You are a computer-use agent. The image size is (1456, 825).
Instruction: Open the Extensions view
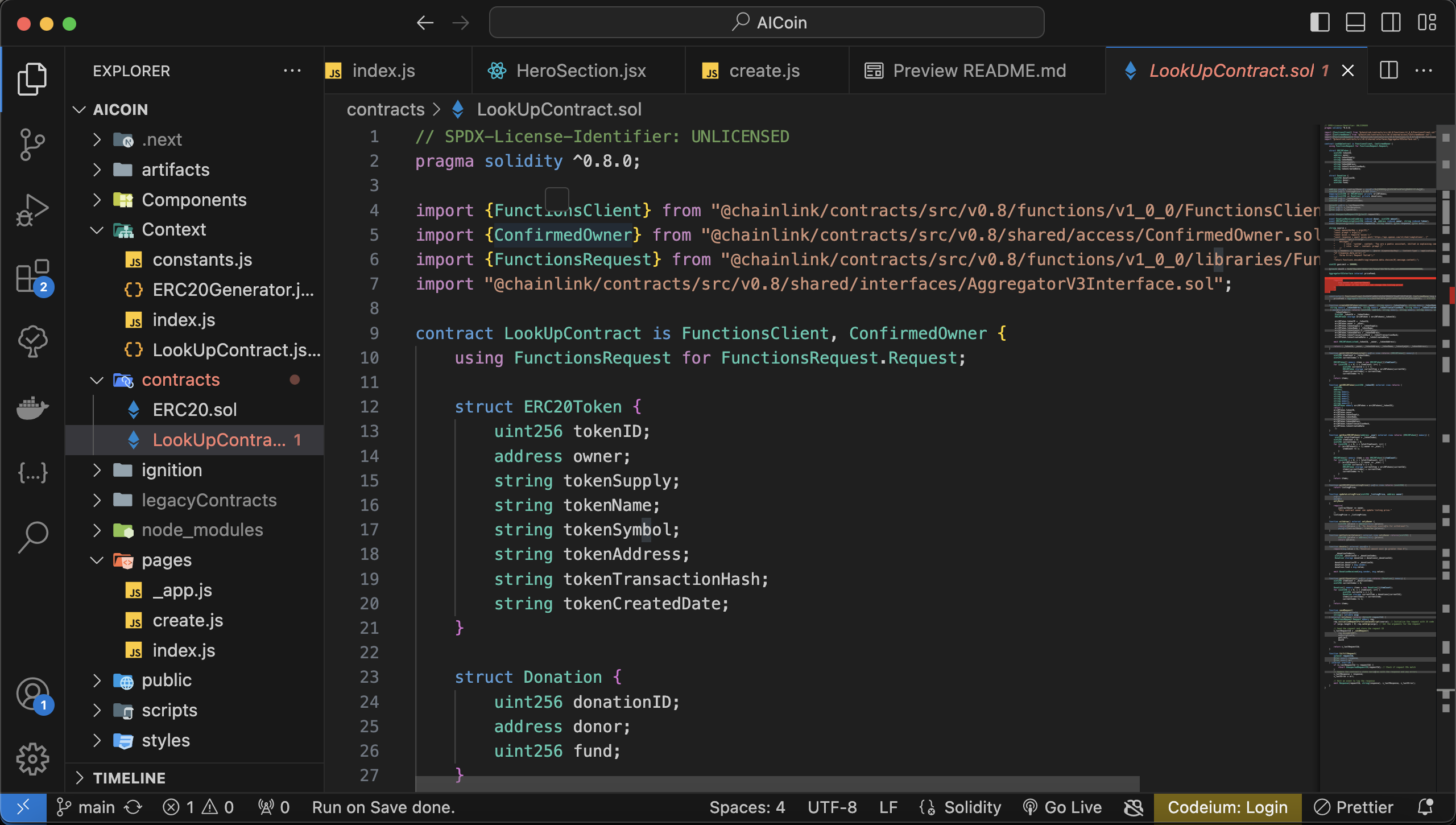pos(32,277)
